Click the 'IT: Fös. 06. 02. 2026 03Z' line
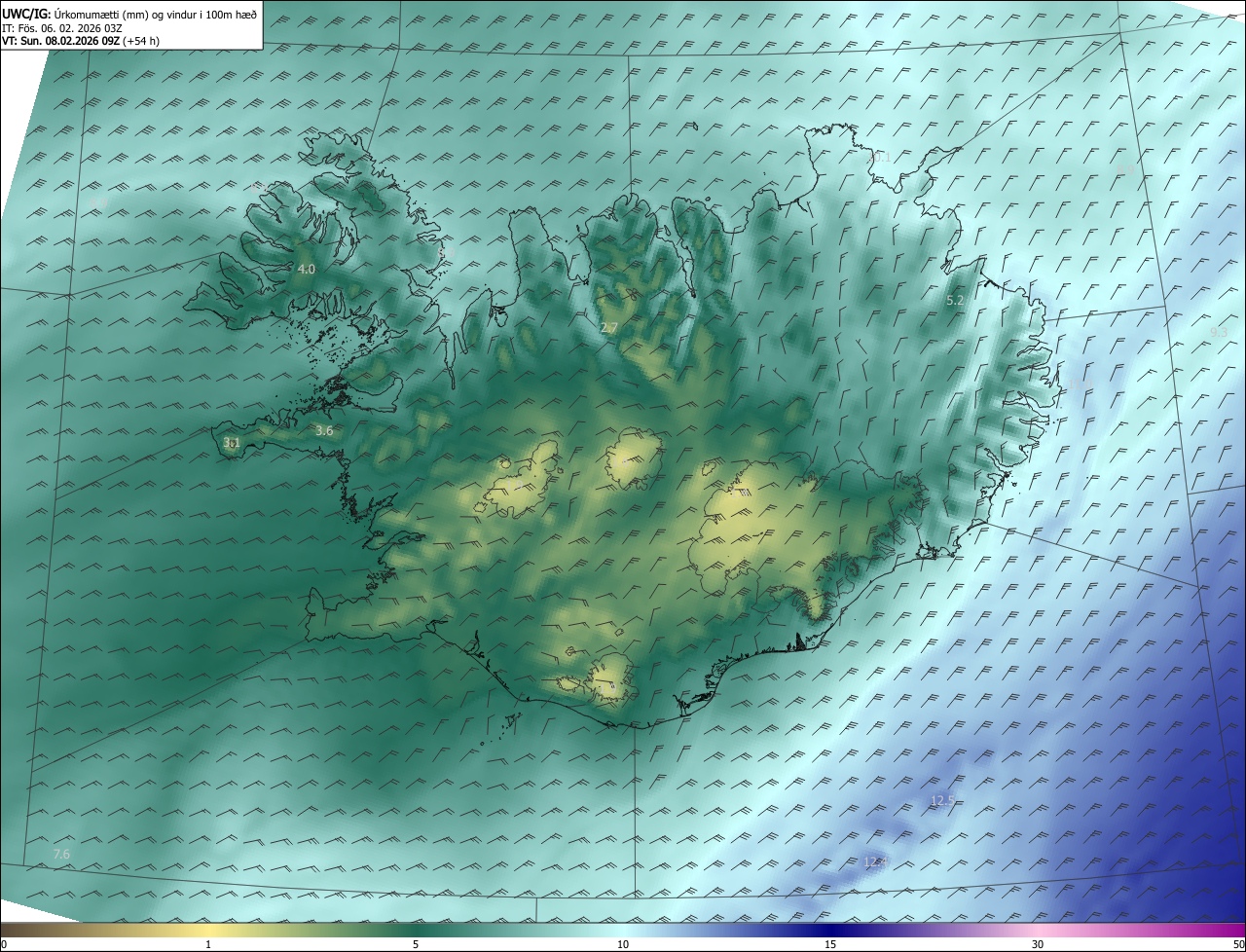Image resolution: width=1246 pixels, height=952 pixels. 62,27
